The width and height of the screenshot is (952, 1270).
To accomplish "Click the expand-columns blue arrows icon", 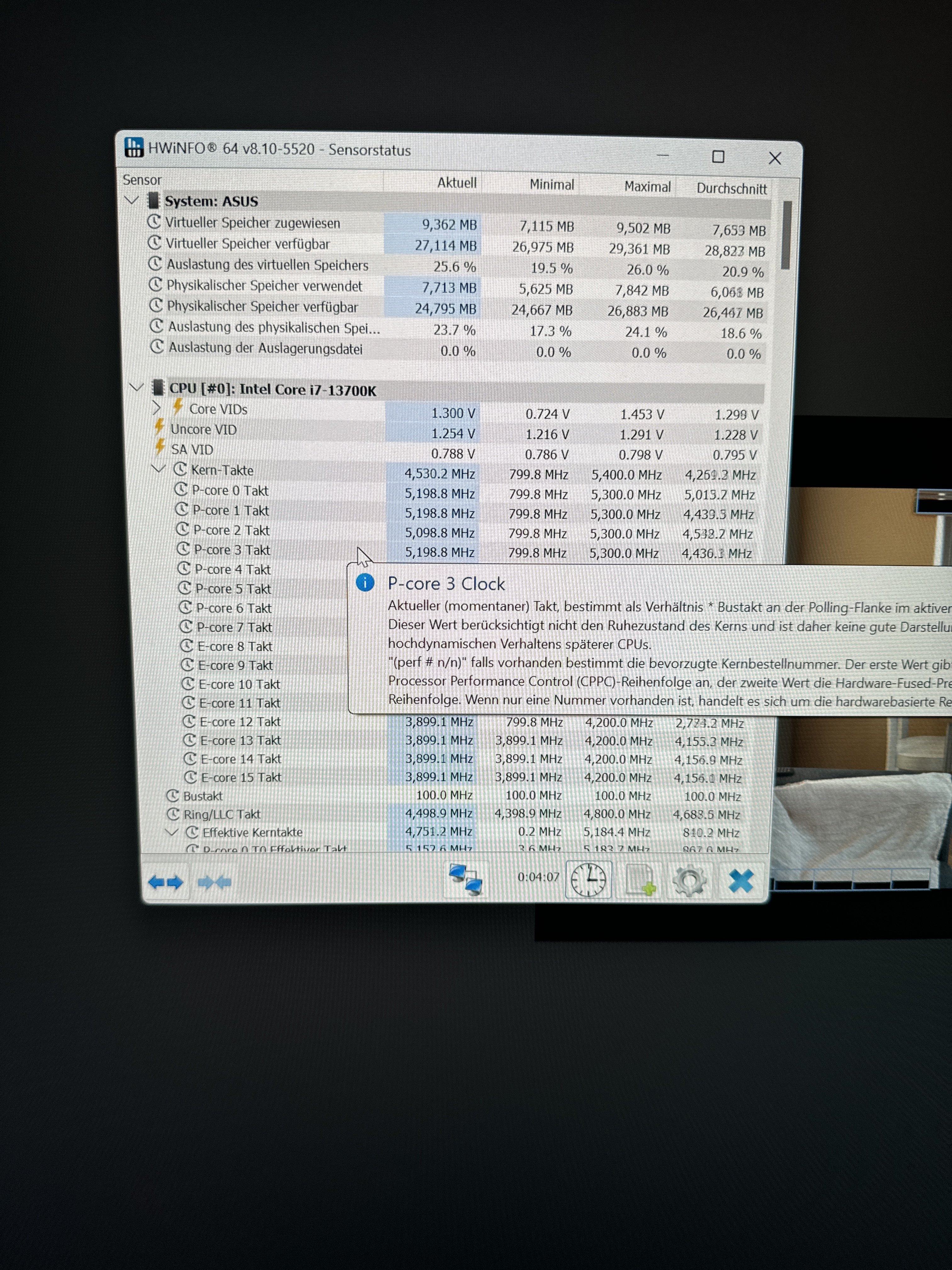I will 165,882.
